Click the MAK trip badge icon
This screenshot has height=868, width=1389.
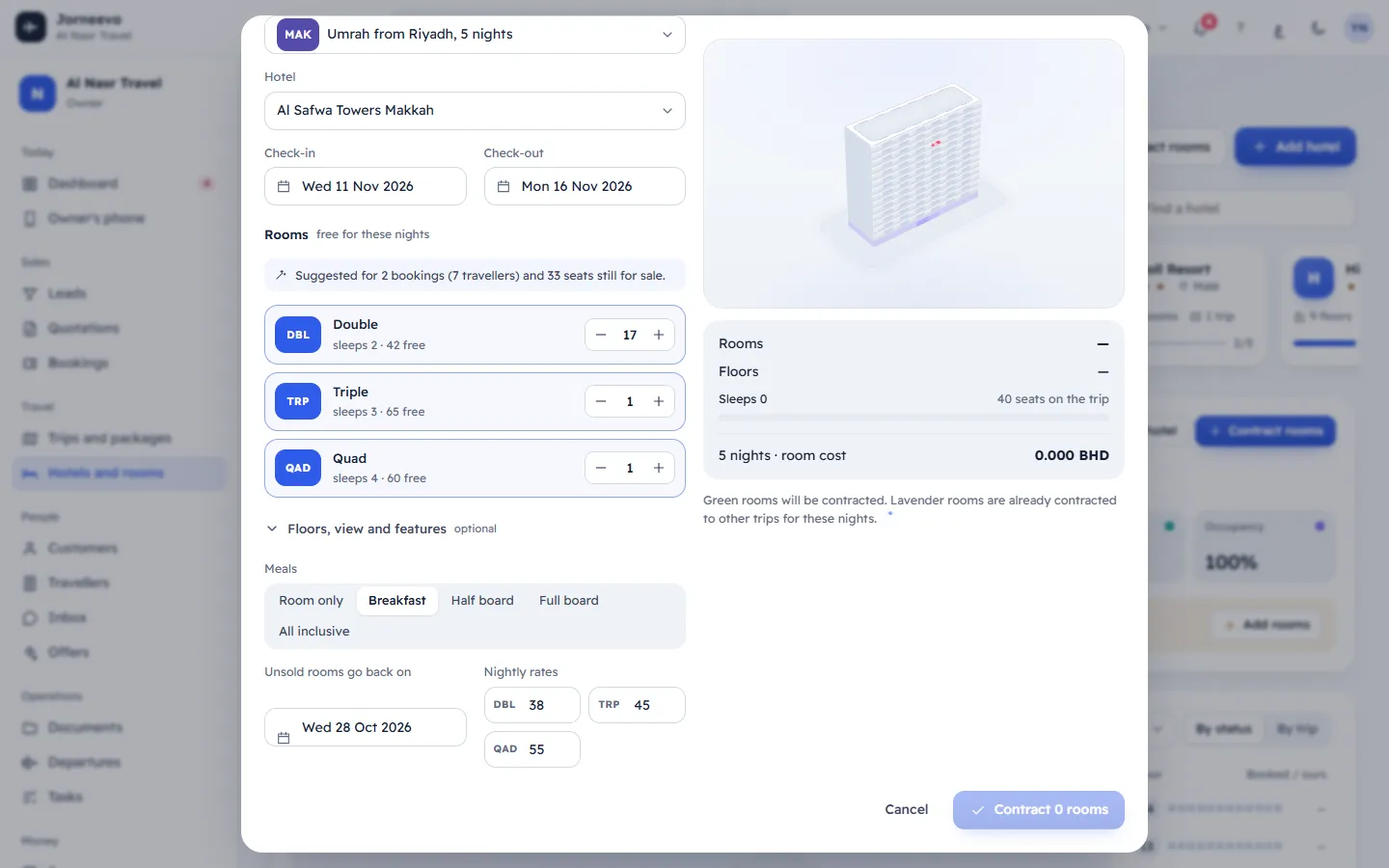(x=298, y=34)
